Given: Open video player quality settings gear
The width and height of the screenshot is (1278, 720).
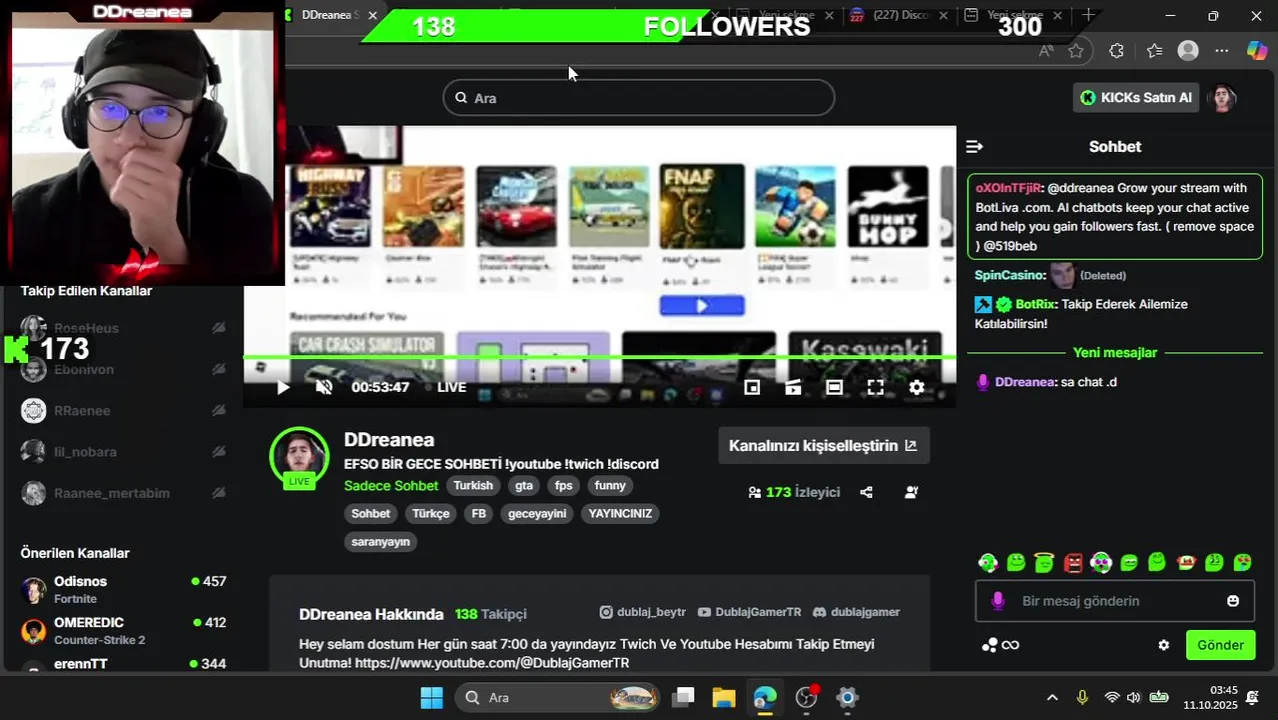Looking at the screenshot, I should [x=916, y=387].
